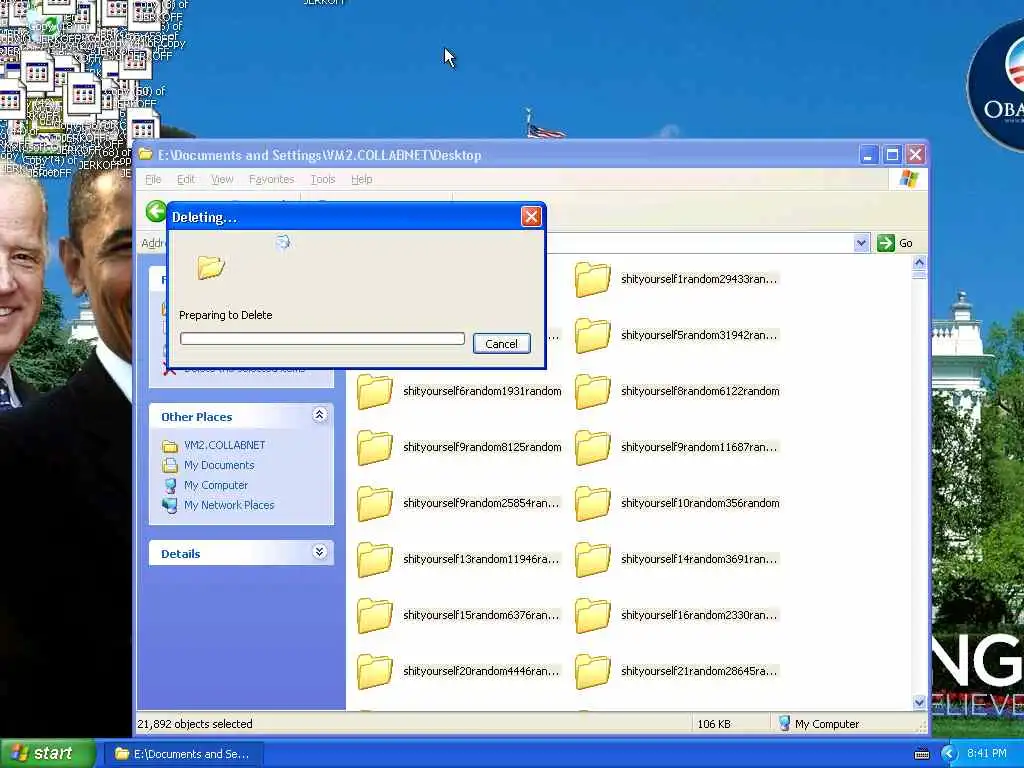Click file name shityourself6random1931random
The width and height of the screenshot is (1024, 768).
(x=482, y=391)
